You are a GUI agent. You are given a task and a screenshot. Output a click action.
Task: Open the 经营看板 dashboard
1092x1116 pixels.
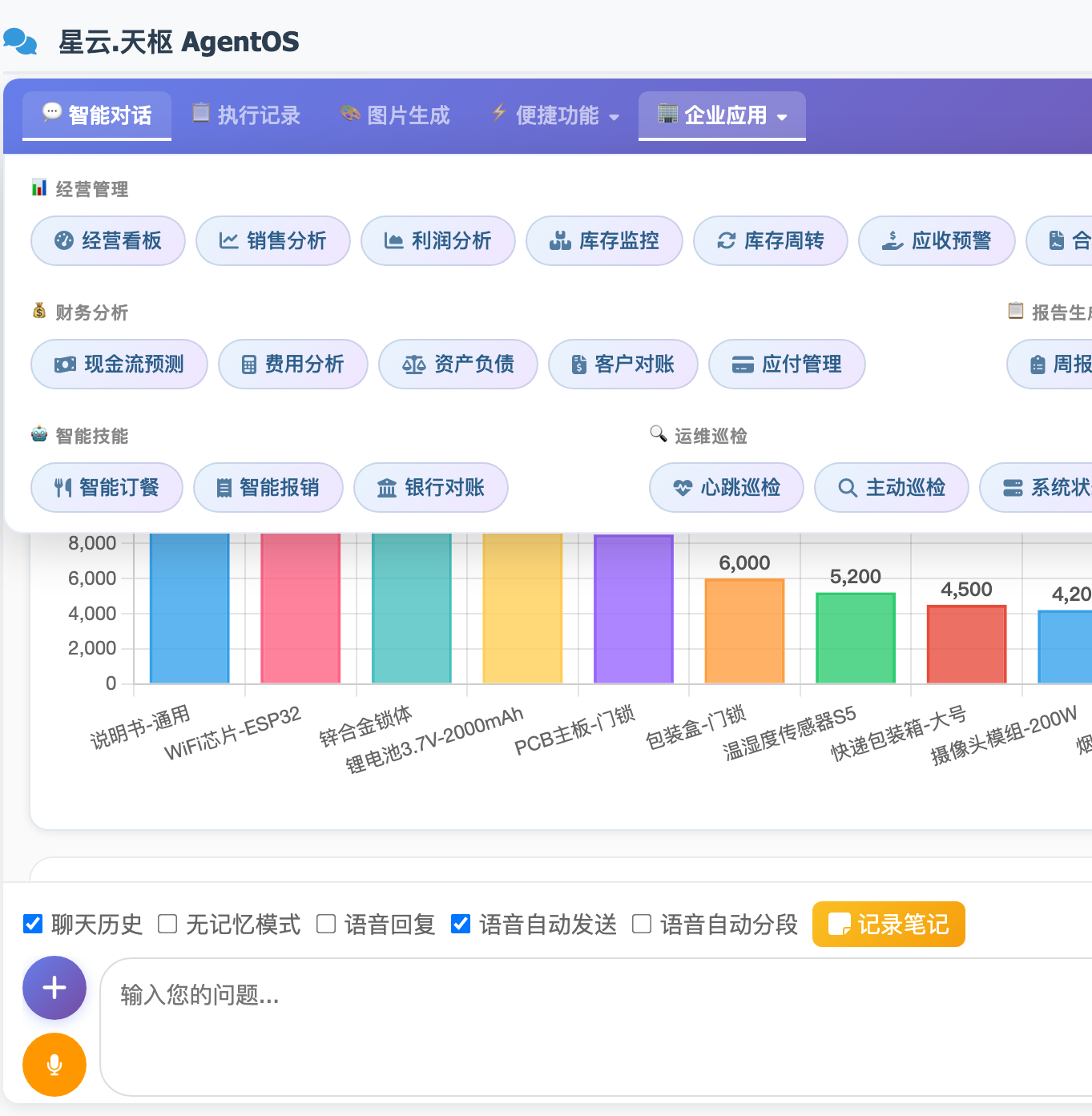[x=107, y=240]
